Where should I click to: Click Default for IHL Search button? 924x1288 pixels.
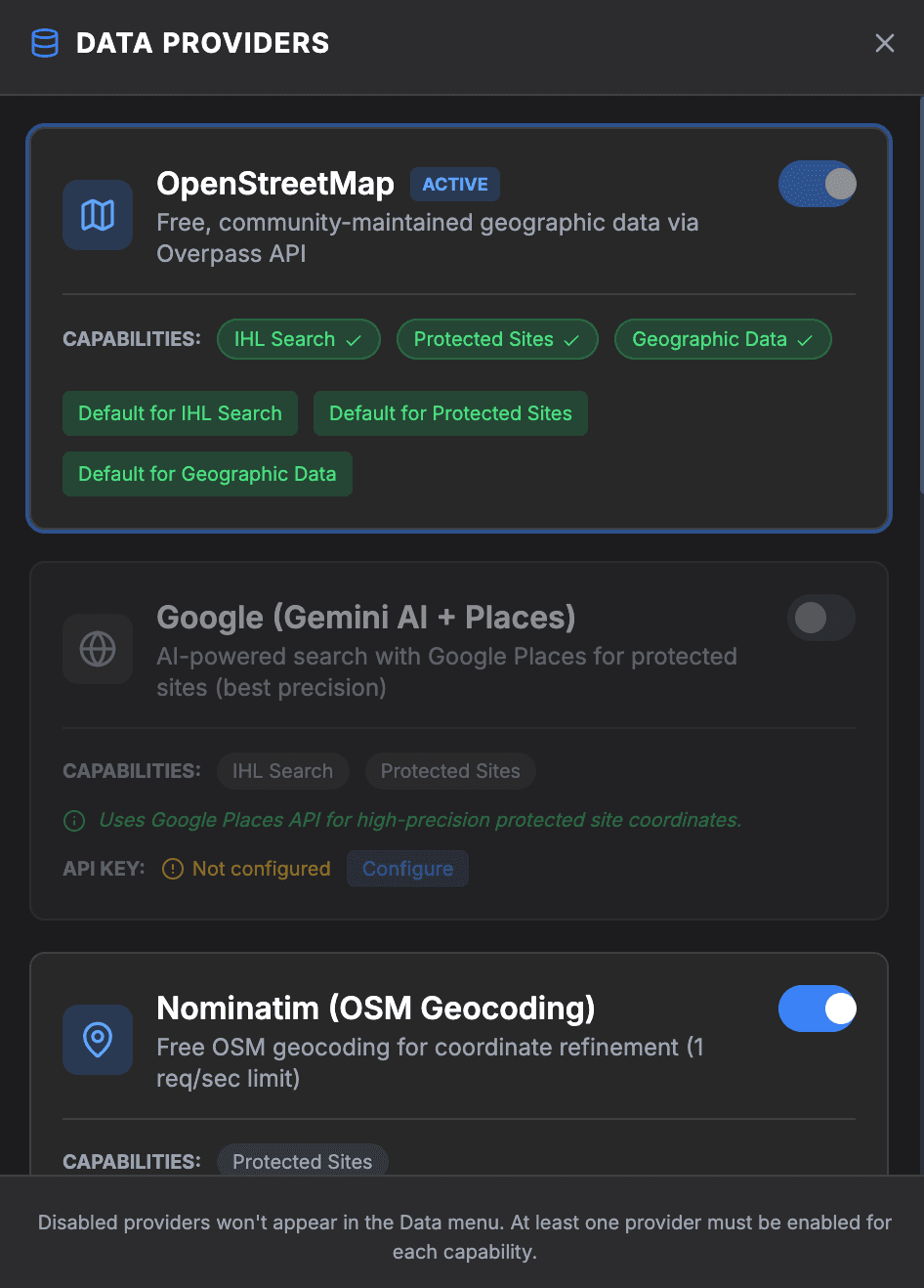click(x=180, y=413)
